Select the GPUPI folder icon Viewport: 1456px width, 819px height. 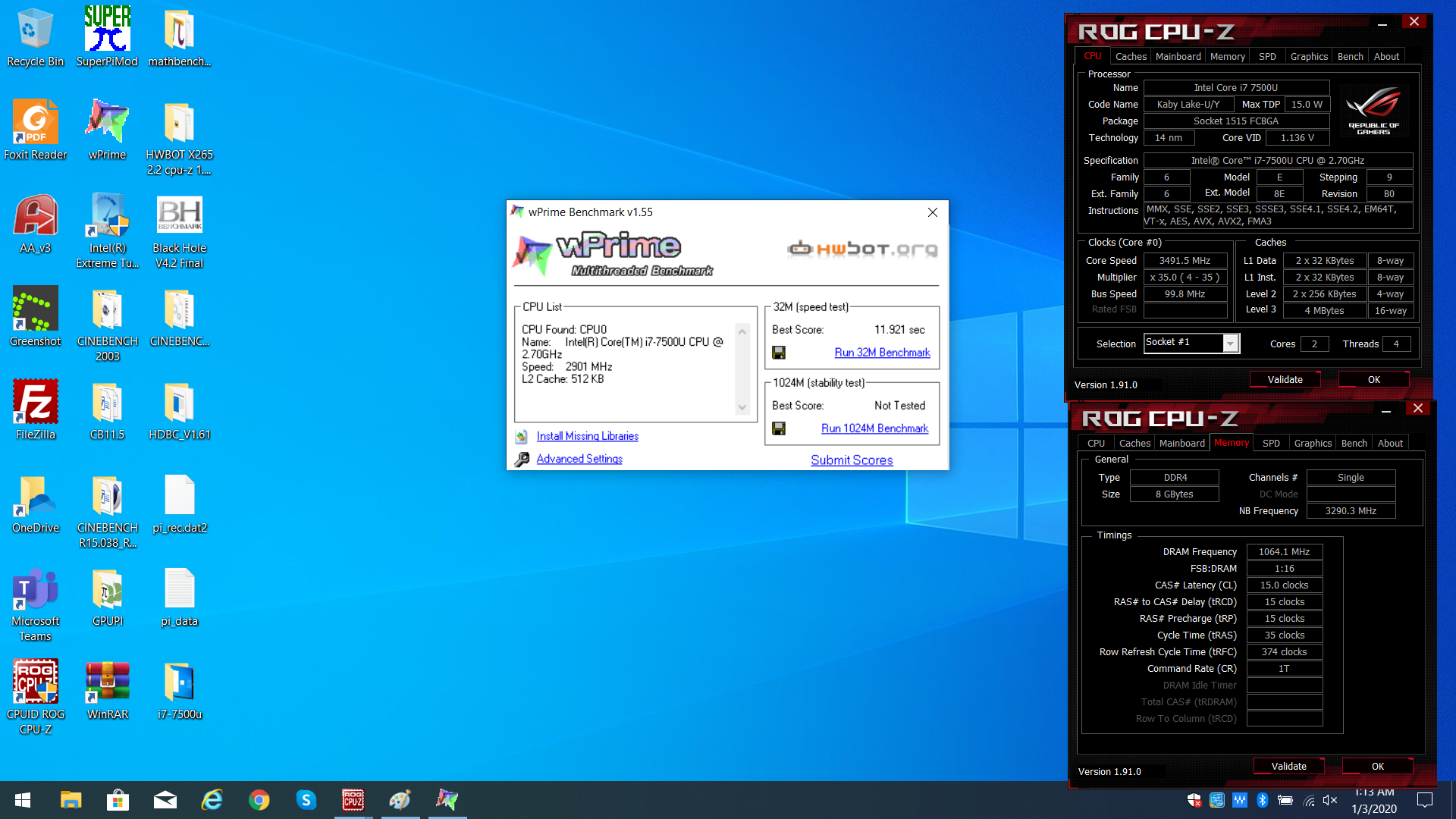coord(107,596)
